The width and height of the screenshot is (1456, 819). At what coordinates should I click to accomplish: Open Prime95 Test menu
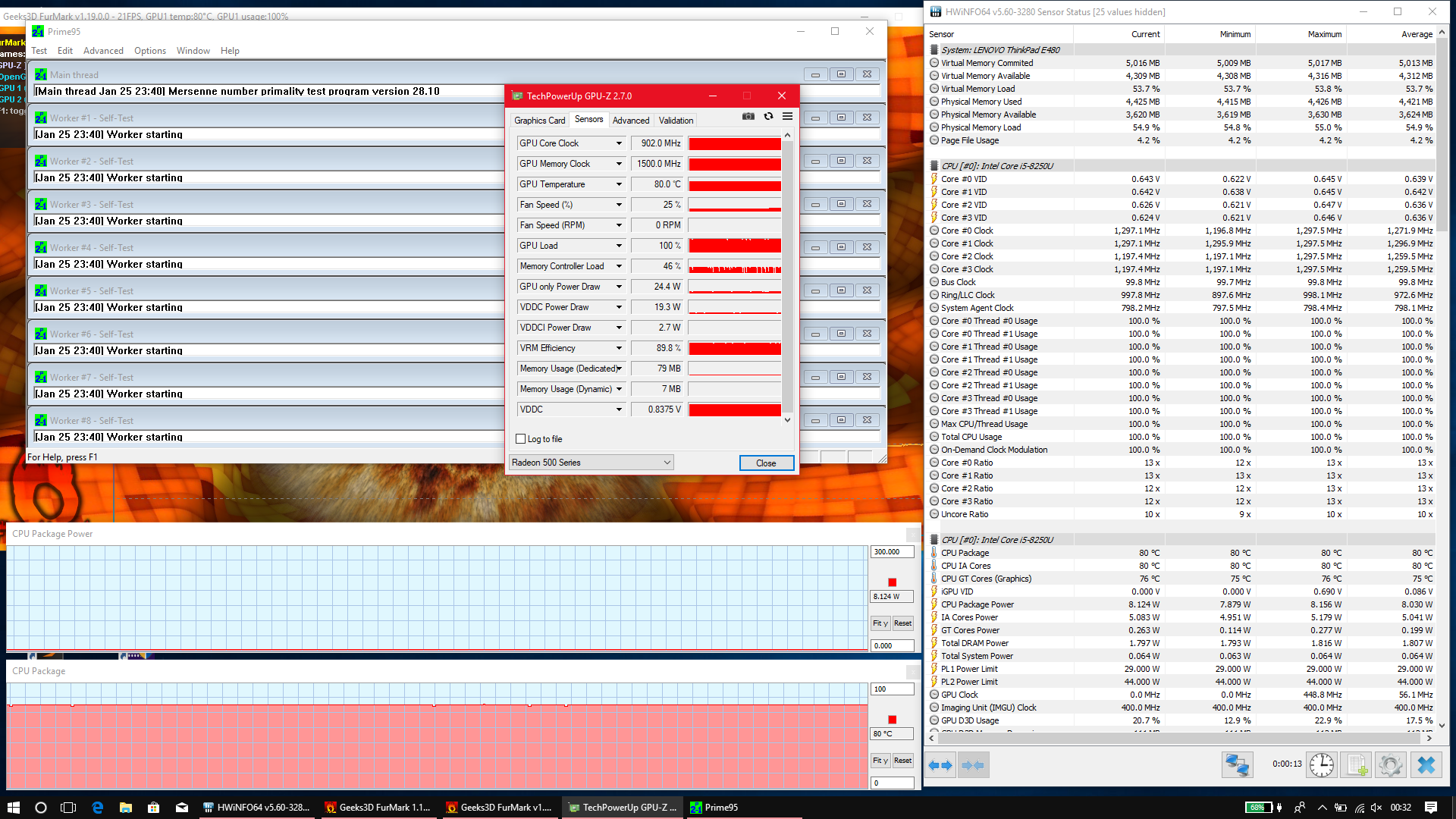click(39, 51)
